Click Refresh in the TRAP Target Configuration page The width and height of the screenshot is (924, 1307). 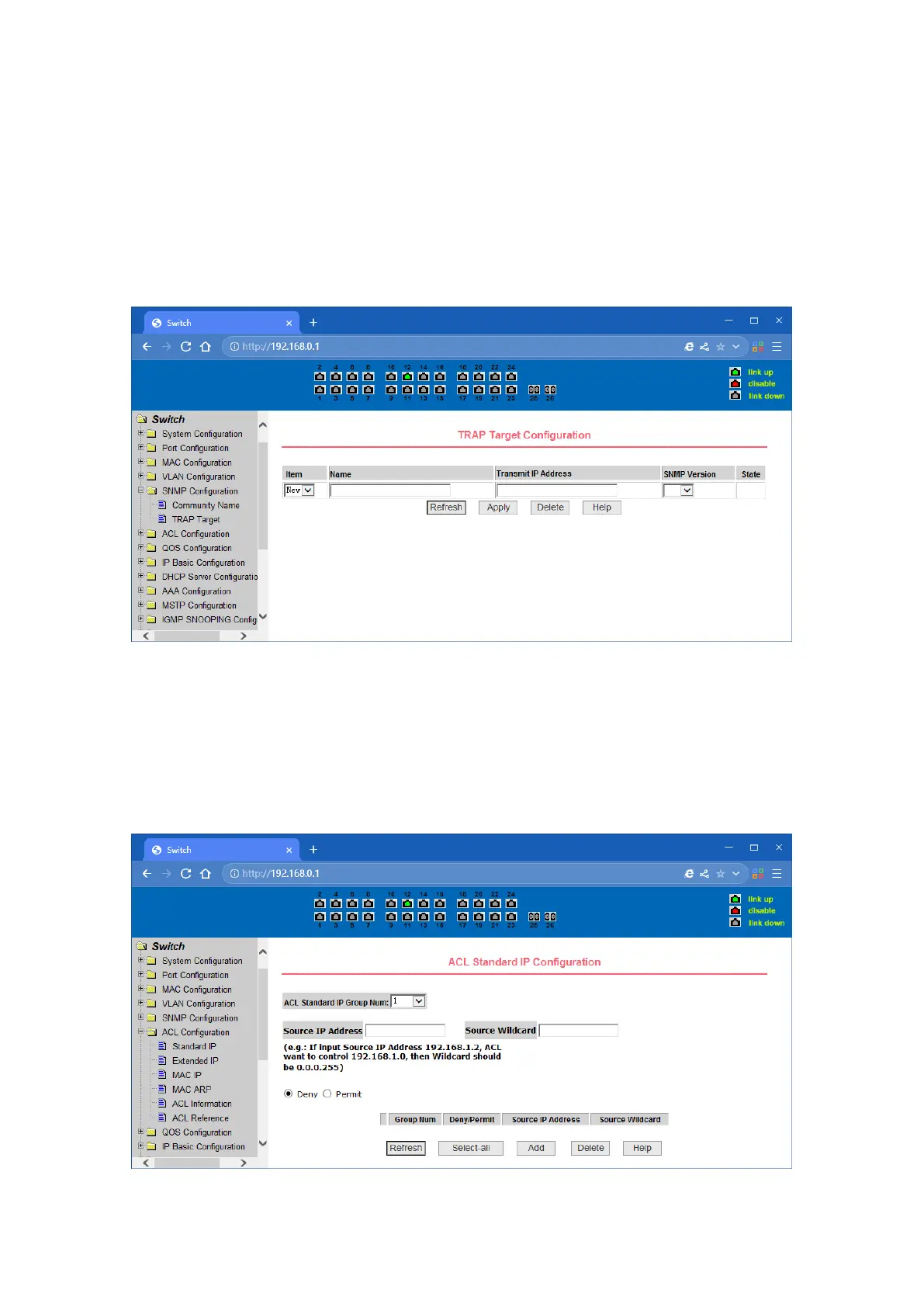pos(446,508)
